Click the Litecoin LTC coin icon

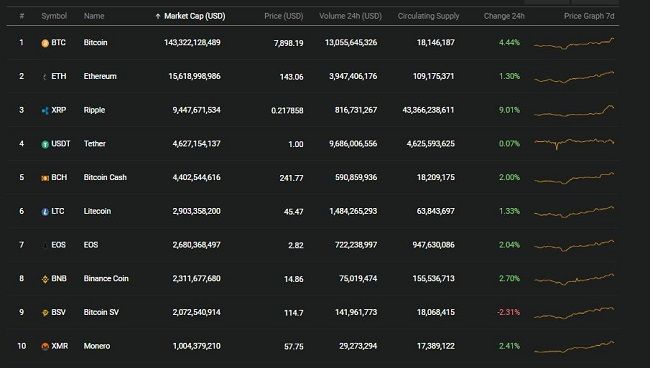[x=45, y=212]
